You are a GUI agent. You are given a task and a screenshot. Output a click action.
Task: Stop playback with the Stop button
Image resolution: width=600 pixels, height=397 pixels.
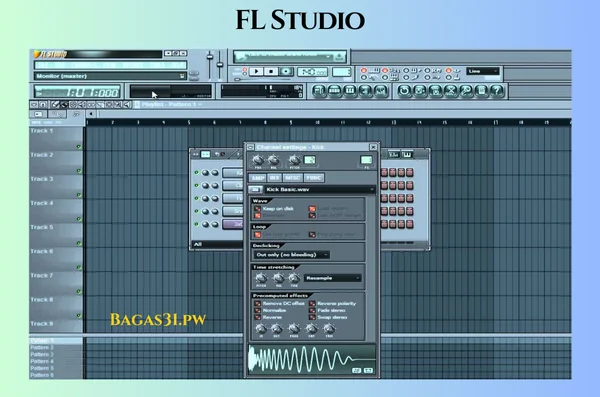[x=271, y=72]
